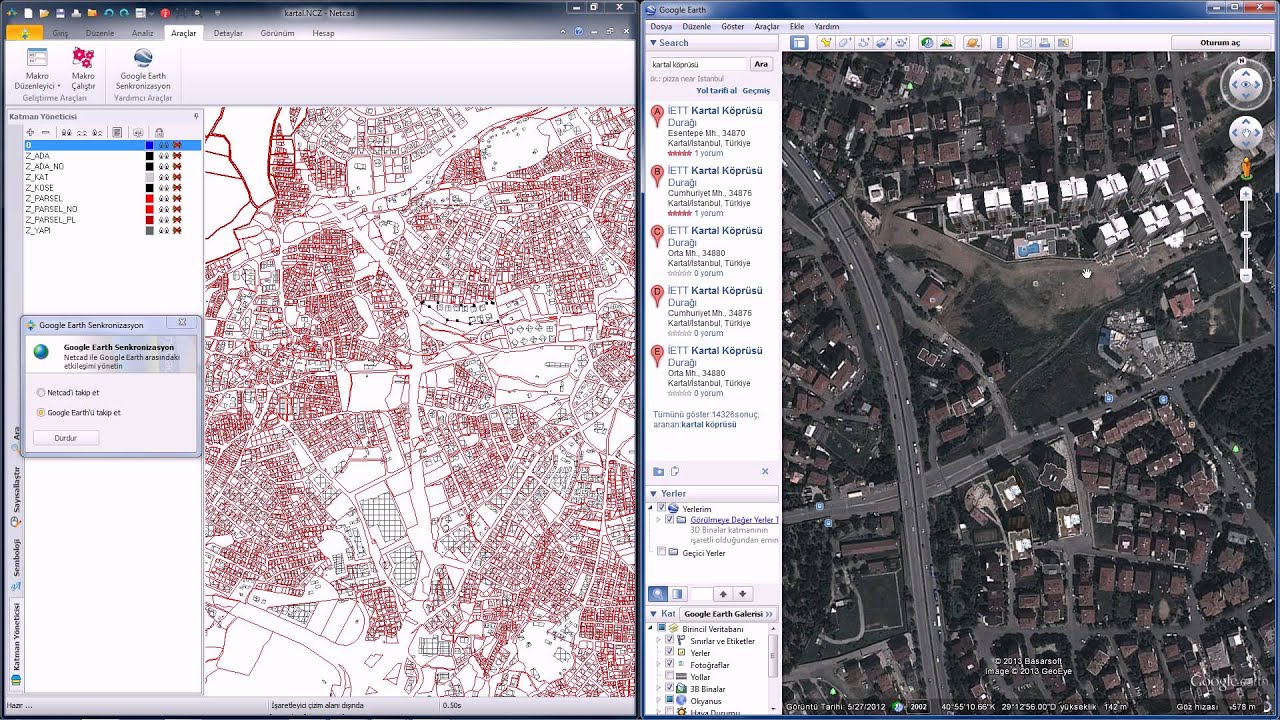Expand Sınırlar ve Etiketler tree node
Image resolution: width=1280 pixels, height=720 pixels.
[x=658, y=640]
